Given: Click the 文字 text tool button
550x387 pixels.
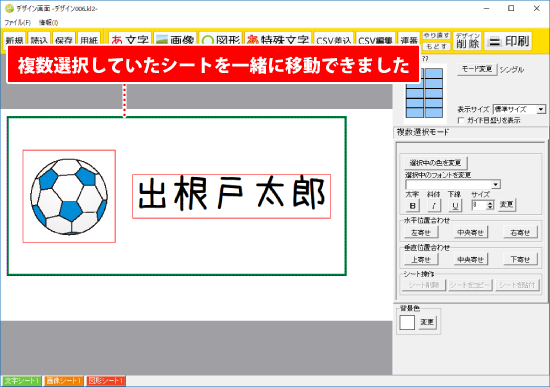Looking at the screenshot, I should pos(130,39).
